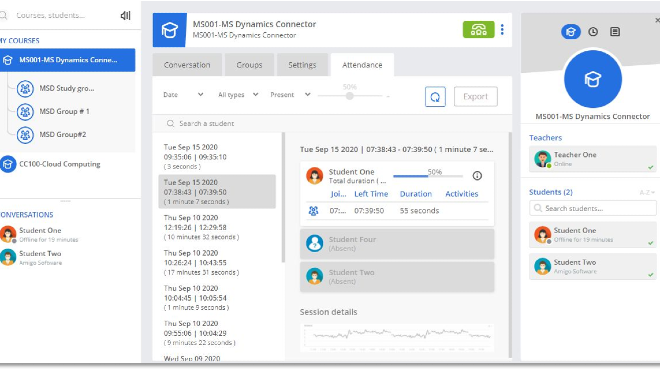This screenshot has height=371, width=660.
Task: Open MSD Study group icon
Action: [x=25, y=88]
